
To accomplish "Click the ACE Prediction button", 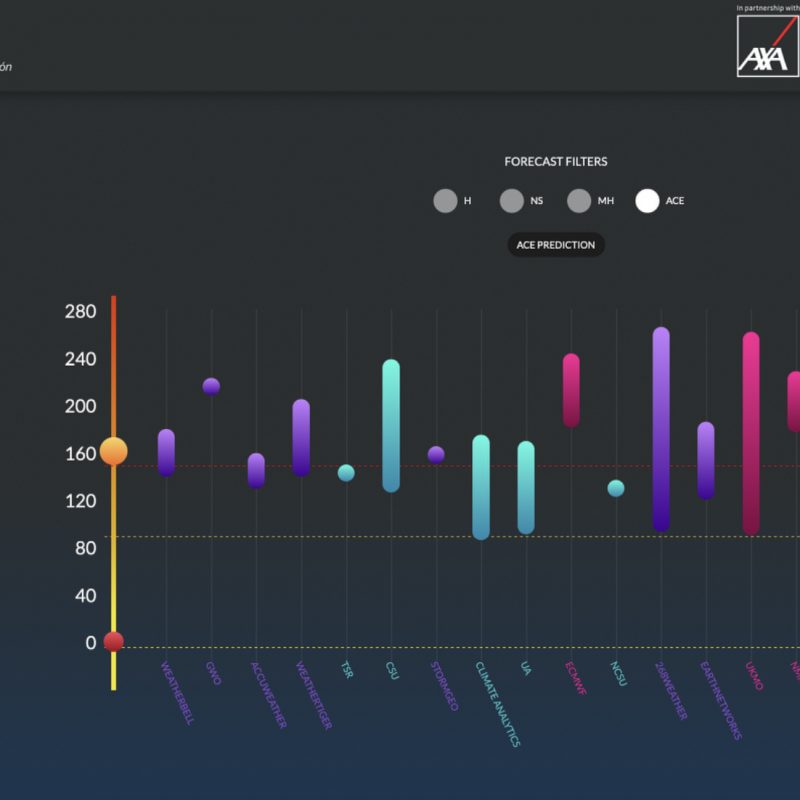I will tap(555, 245).
